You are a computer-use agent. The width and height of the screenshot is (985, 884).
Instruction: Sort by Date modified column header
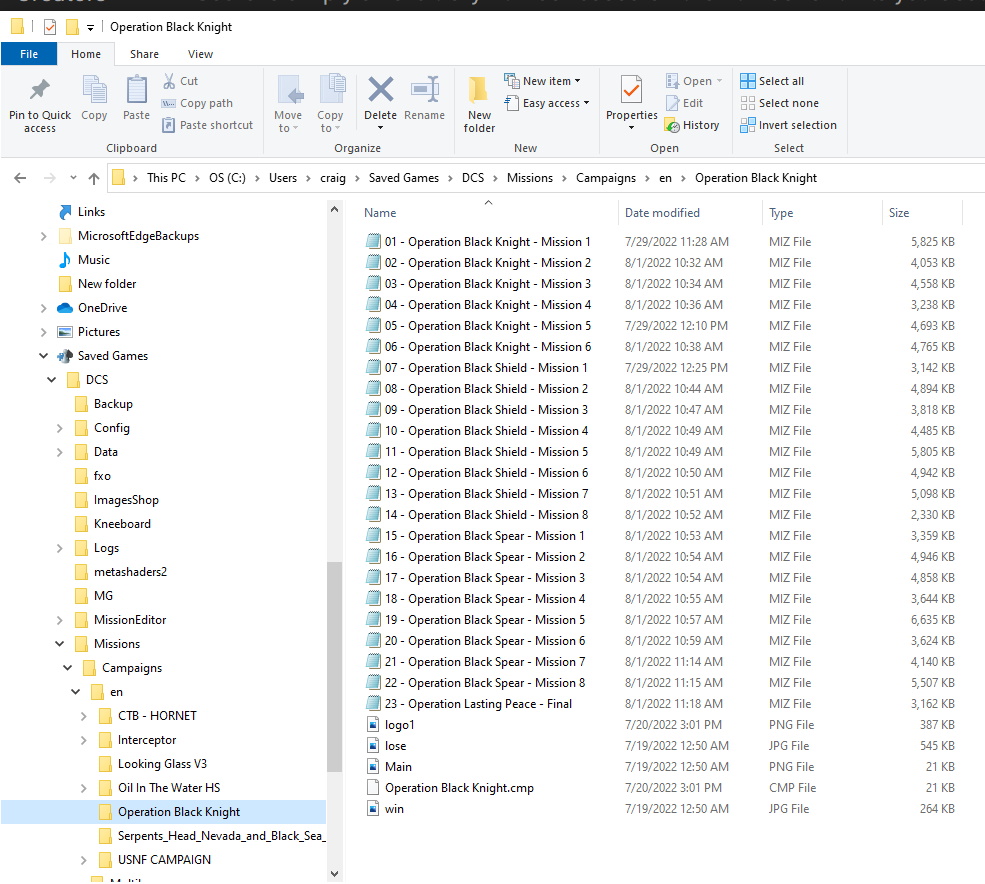click(690, 213)
